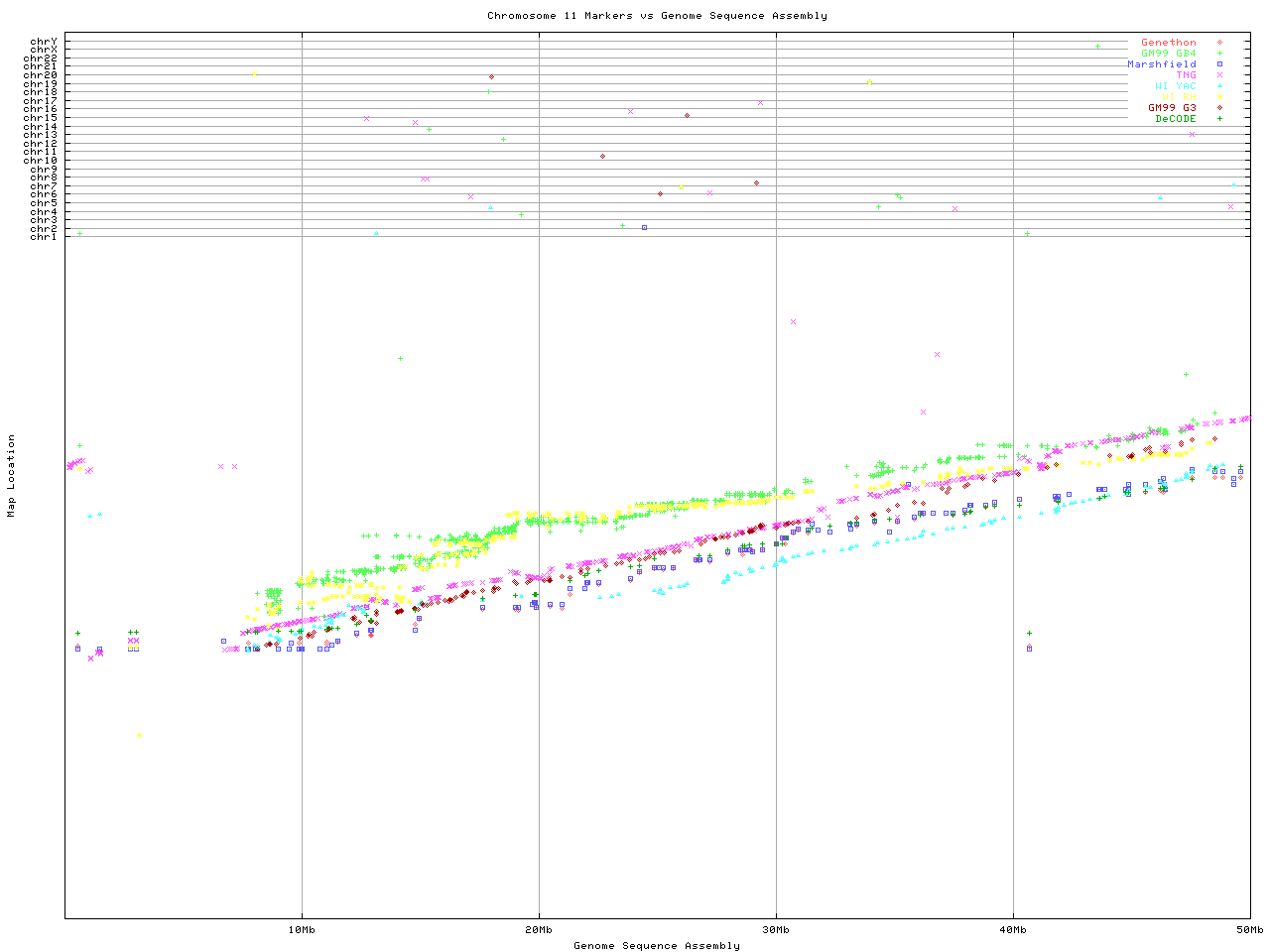Select the deCODE dark green plus marker
Image resolution: width=1270 pixels, height=952 pixels.
(1219, 119)
